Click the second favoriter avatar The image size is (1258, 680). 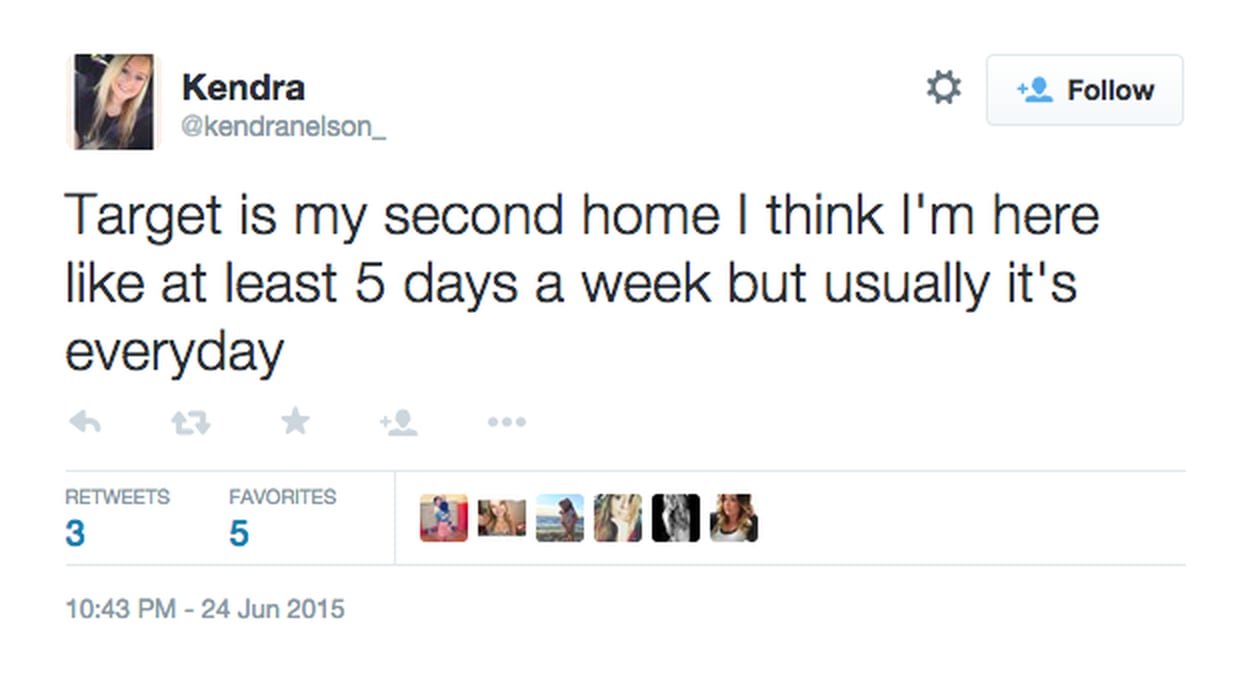(501, 518)
